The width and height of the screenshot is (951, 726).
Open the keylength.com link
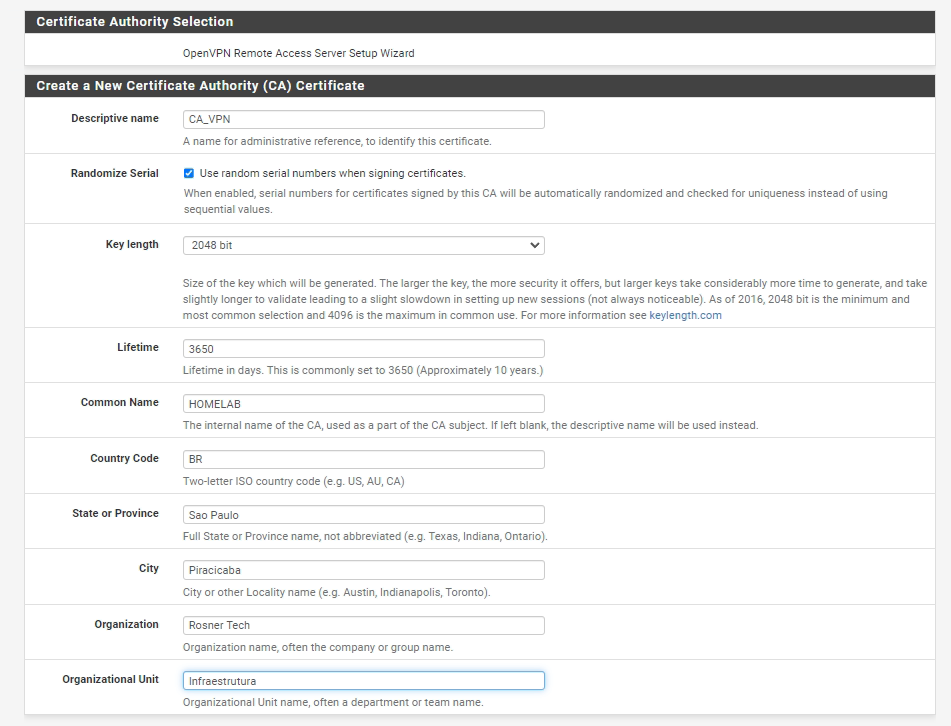685,315
